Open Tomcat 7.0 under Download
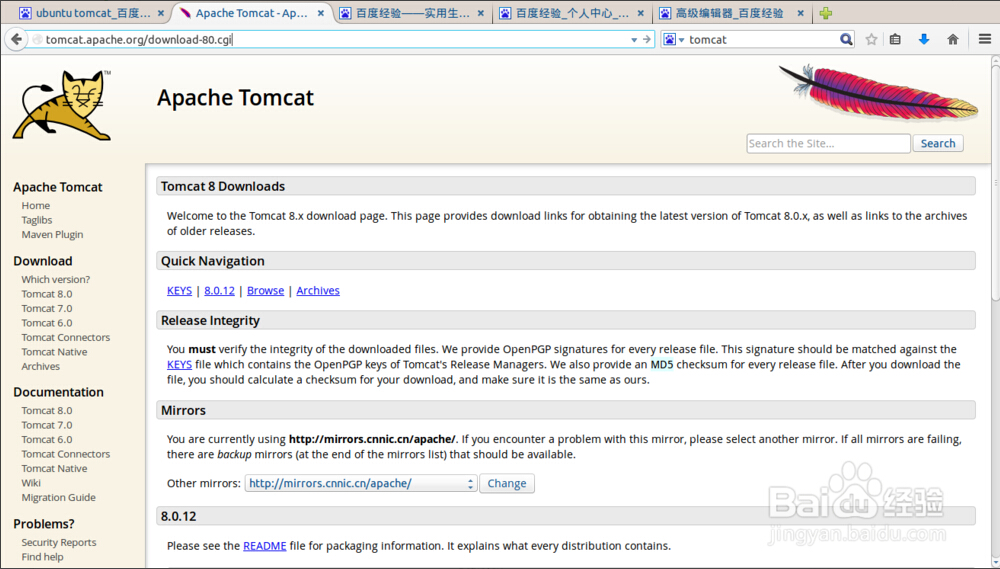Screen dimensions: 1000x569 pos(47,309)
